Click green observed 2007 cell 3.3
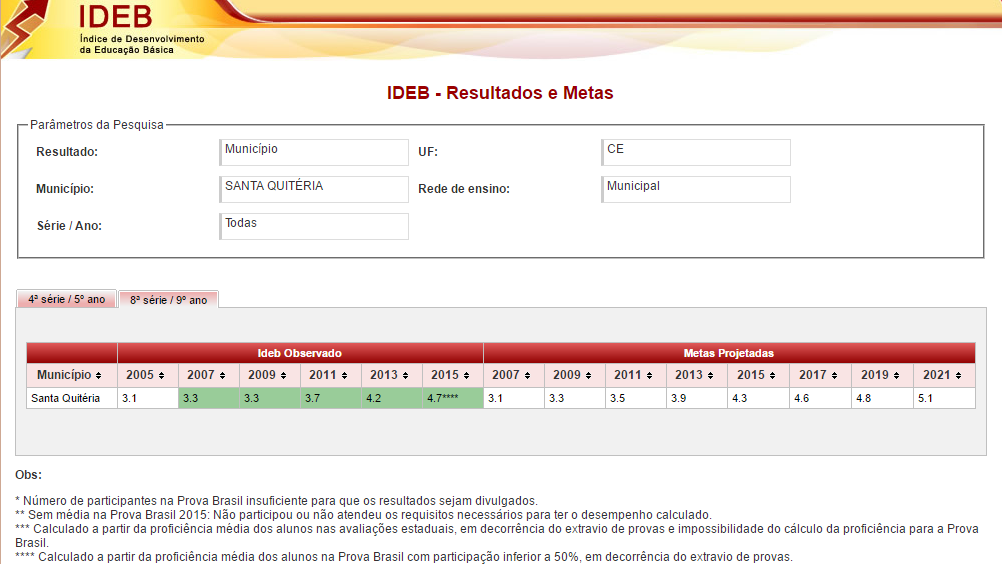 (209, 398)
